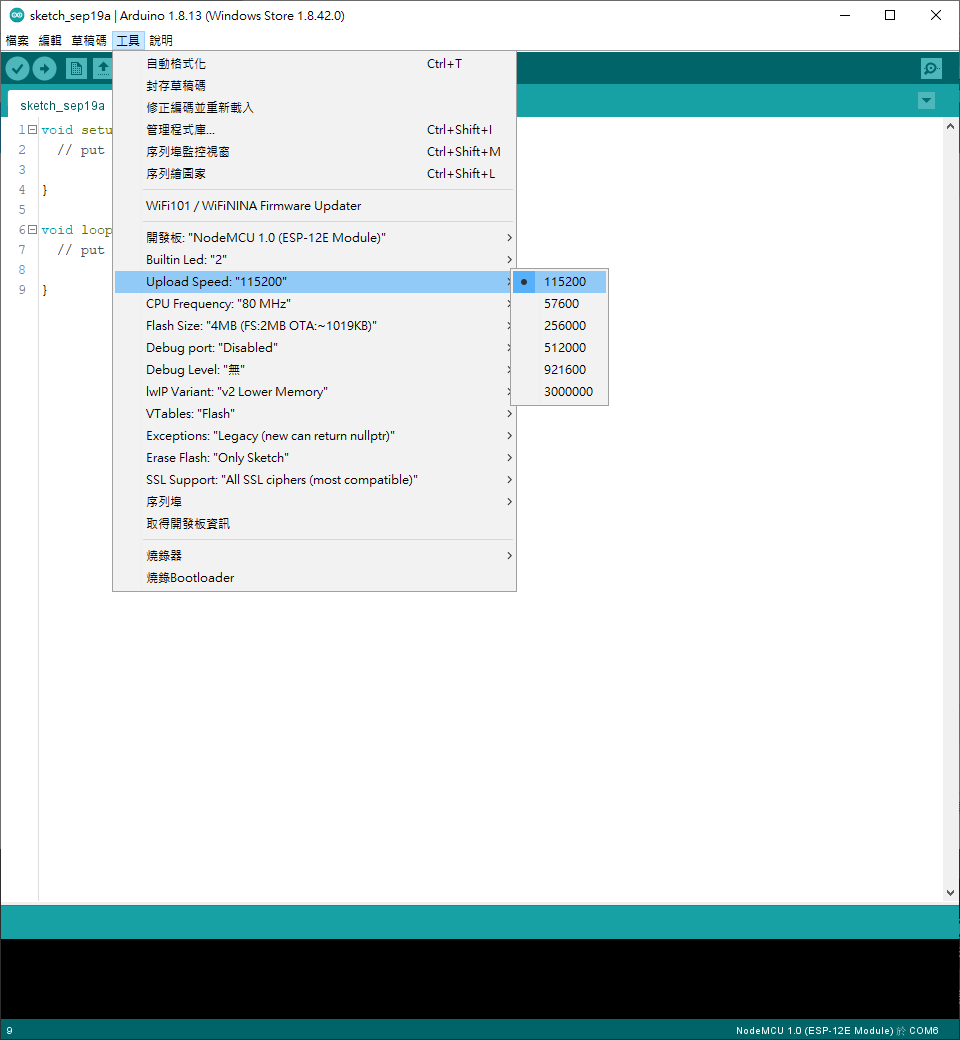The height and width of the screenshot is (1040, 960).
Task: Click the editor scrollbar up arrow
Action: [950, 126]
